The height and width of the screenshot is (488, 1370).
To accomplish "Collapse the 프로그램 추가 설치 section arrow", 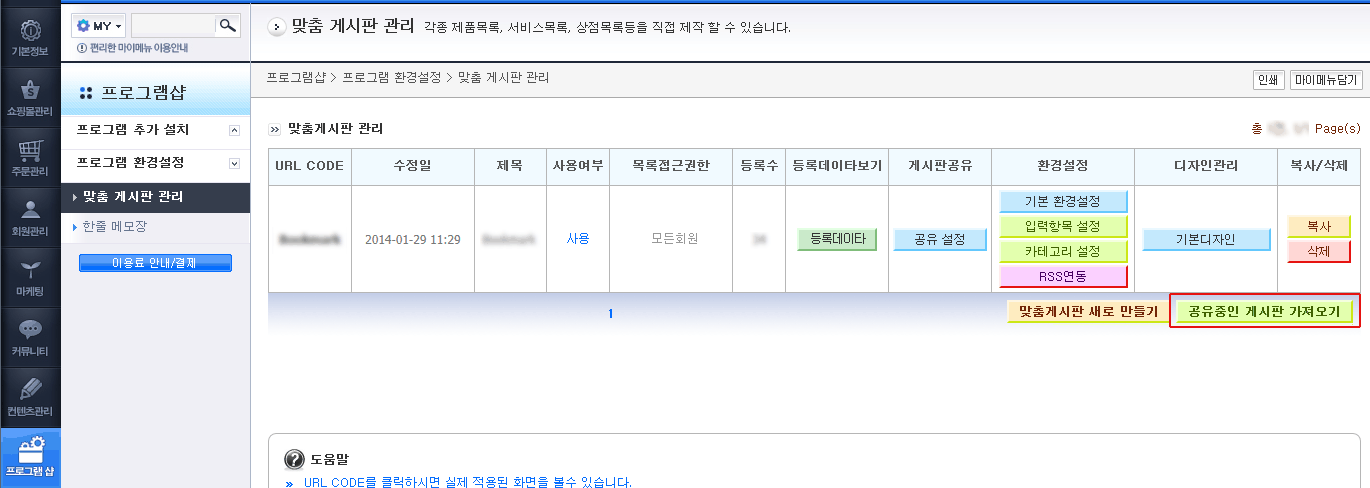I will tap(235, 130).
